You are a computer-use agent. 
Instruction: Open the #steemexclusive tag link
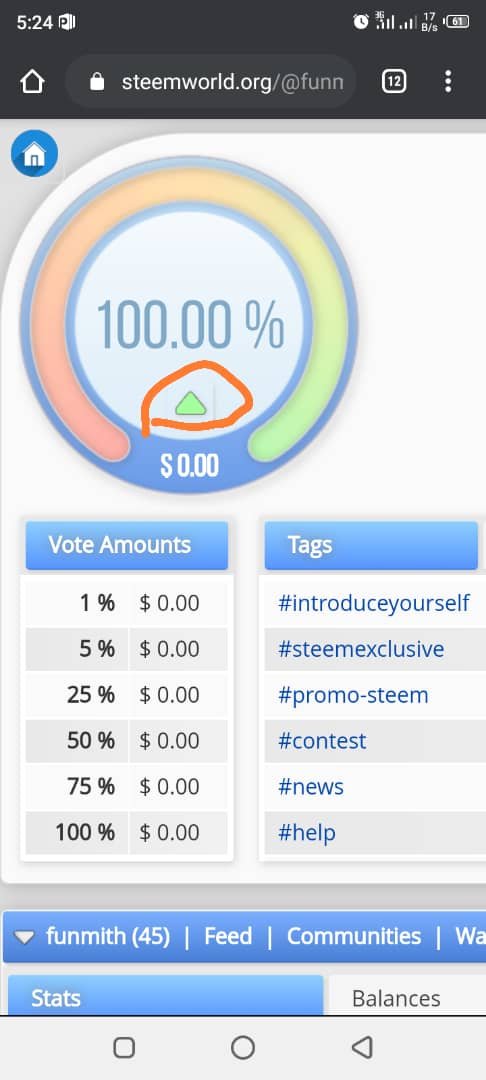[x=361, y=650]
